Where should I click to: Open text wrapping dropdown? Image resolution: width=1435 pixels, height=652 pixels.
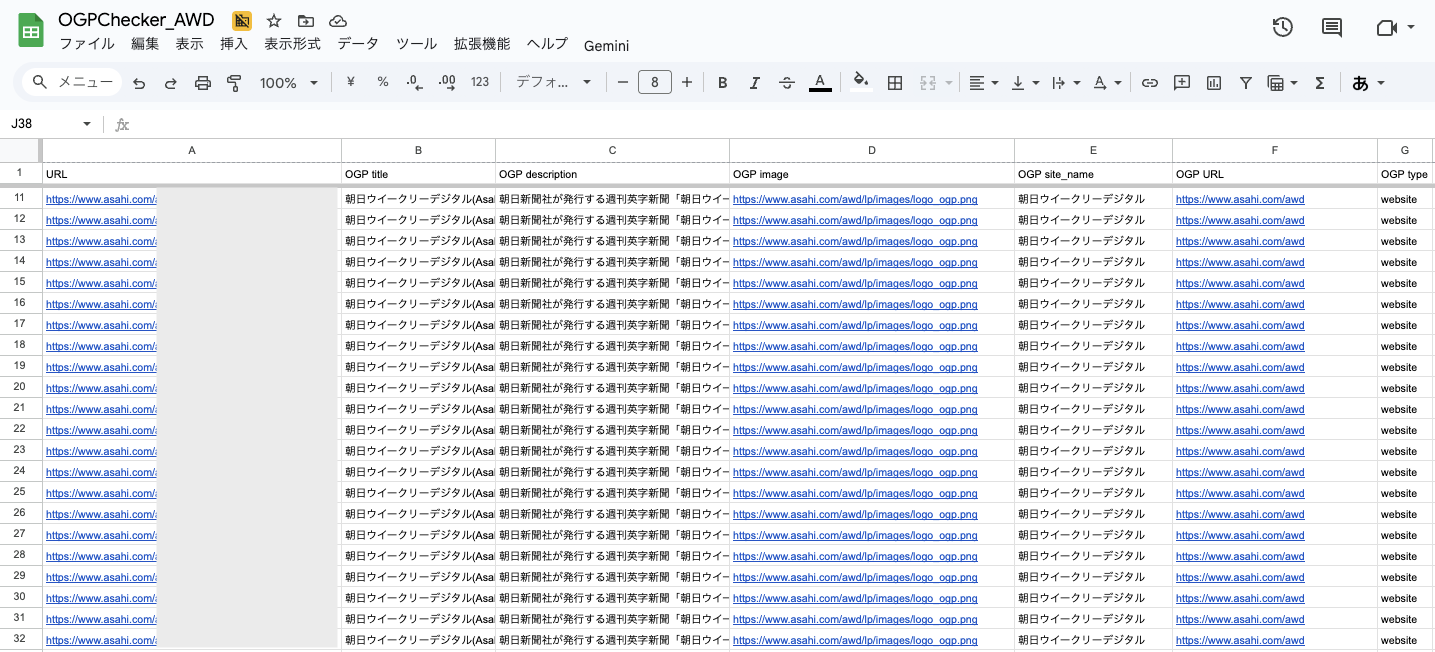[1066, 83]
